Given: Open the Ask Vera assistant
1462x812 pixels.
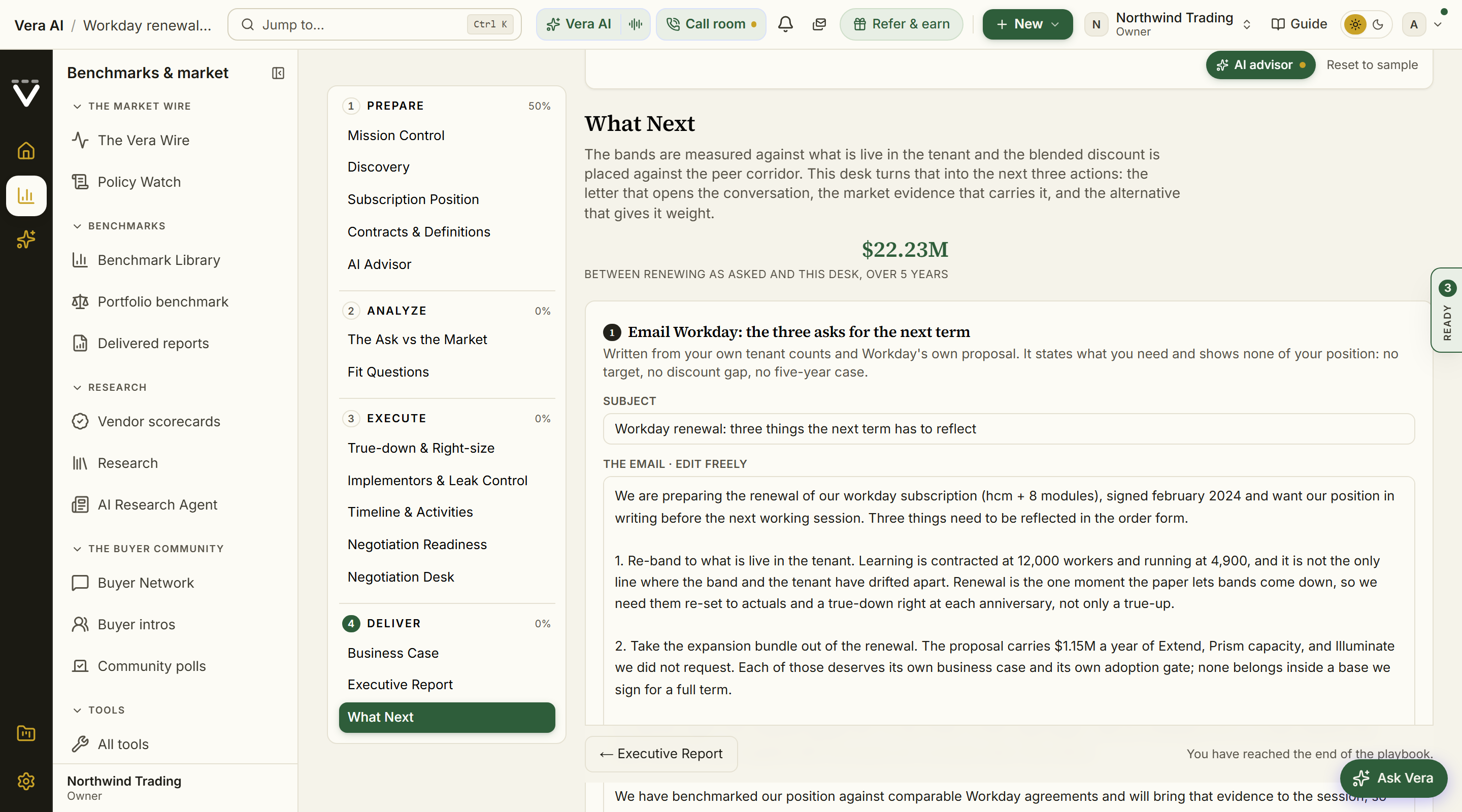Looking at the screenshot, I should click(x=1393, y=778).
